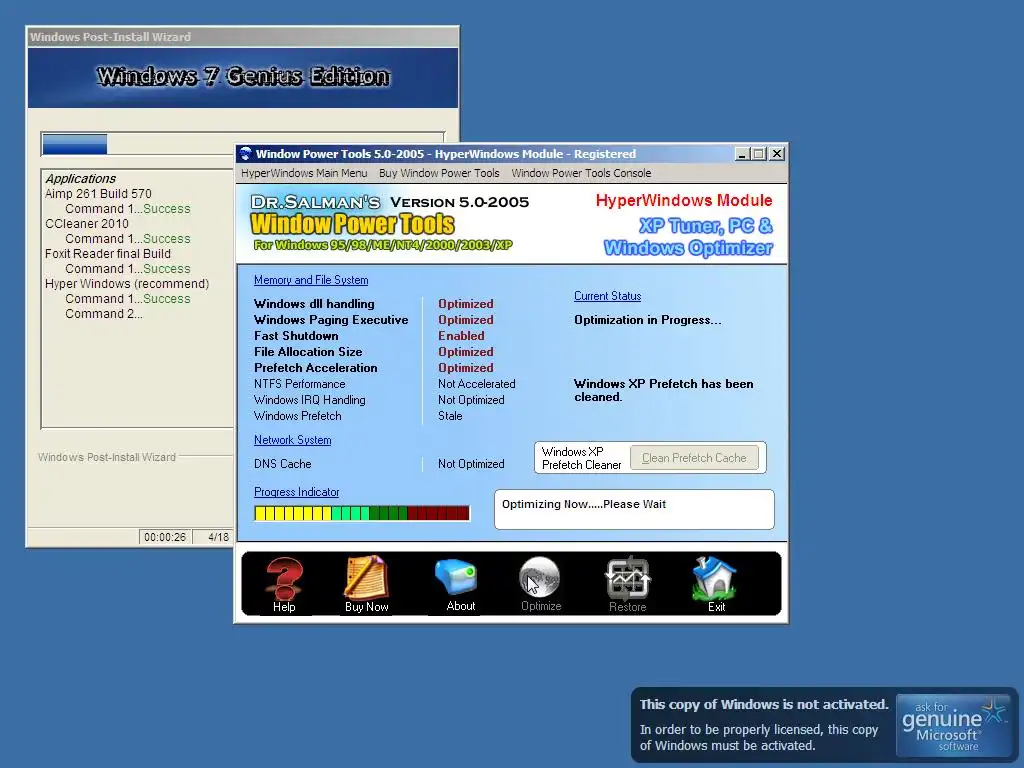Click Optimization in Progress status text
Screen dimensions: 1024x768
[647, 320]
